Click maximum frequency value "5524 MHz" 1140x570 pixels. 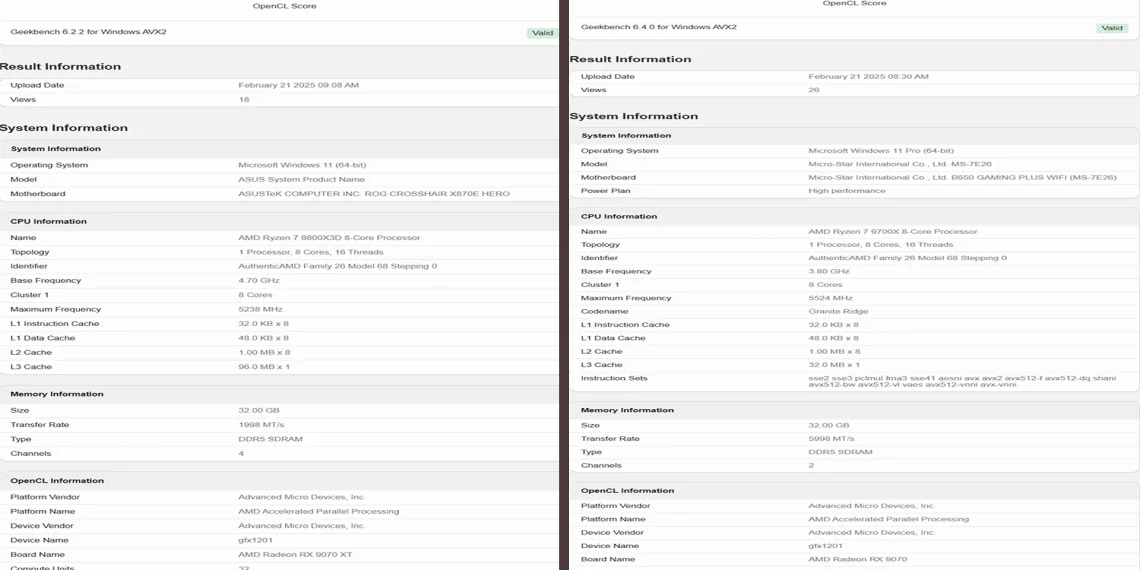[830, 298]
